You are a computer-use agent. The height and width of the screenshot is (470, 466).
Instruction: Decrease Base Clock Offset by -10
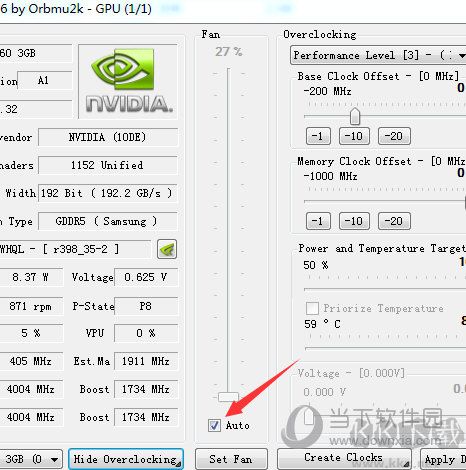coord(354,136)
